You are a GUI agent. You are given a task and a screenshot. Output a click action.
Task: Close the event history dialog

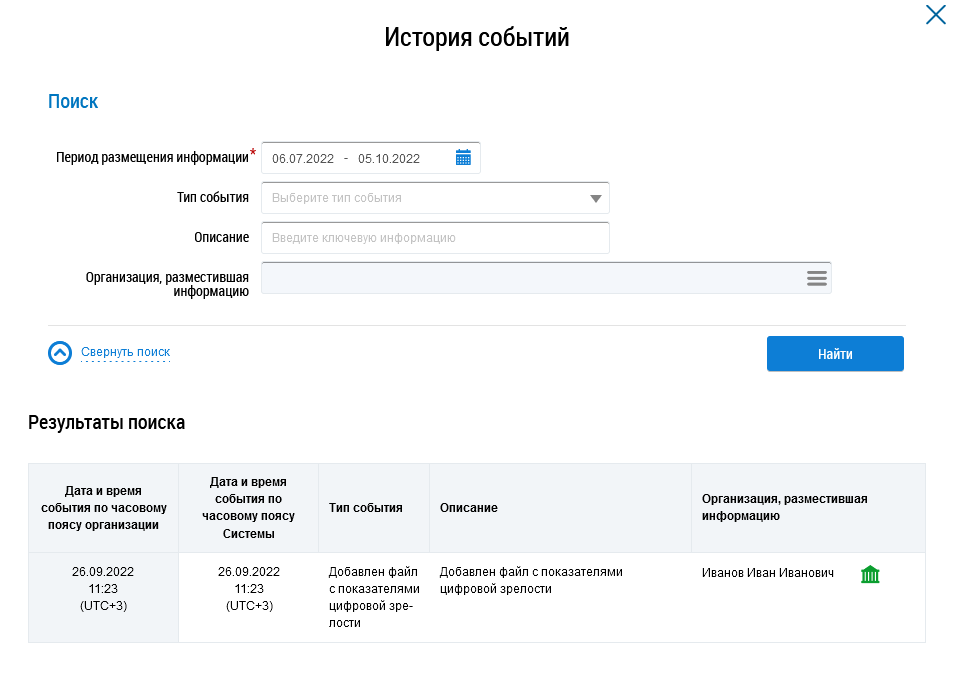point(935,15)
